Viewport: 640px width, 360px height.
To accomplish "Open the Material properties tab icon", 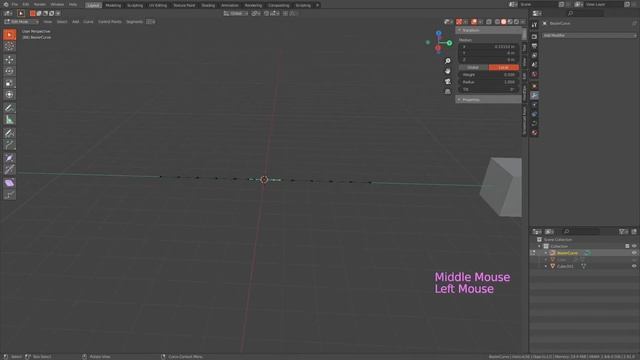I will point(534,133).
